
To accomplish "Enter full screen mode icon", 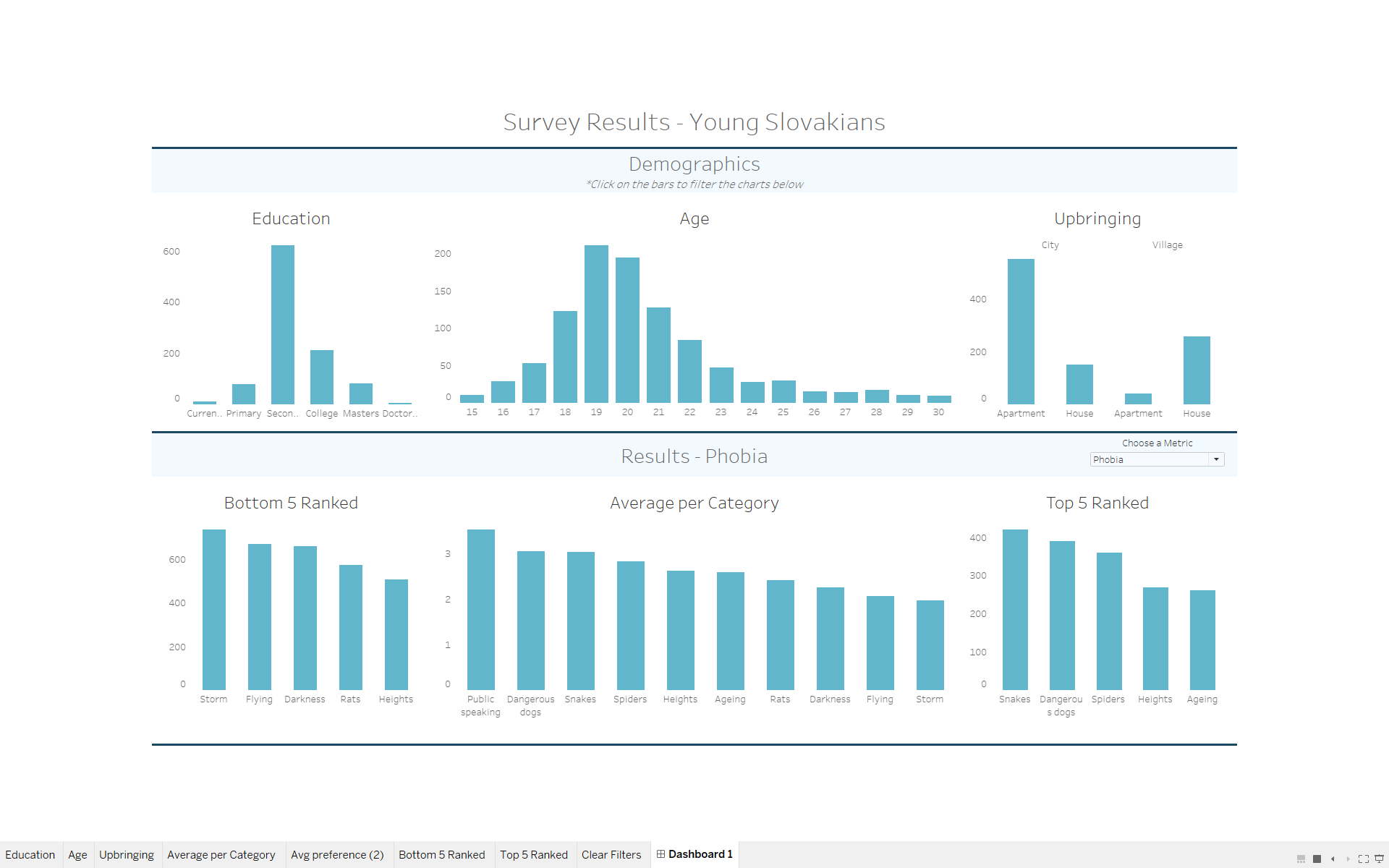I will 1364,859.
